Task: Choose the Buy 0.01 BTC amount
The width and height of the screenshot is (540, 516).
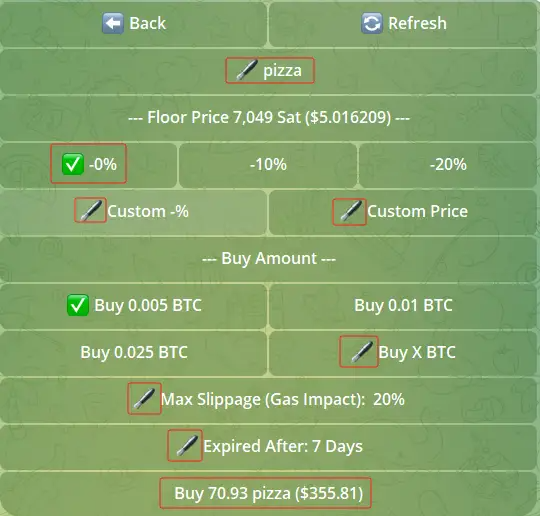Action: point(403,306)
